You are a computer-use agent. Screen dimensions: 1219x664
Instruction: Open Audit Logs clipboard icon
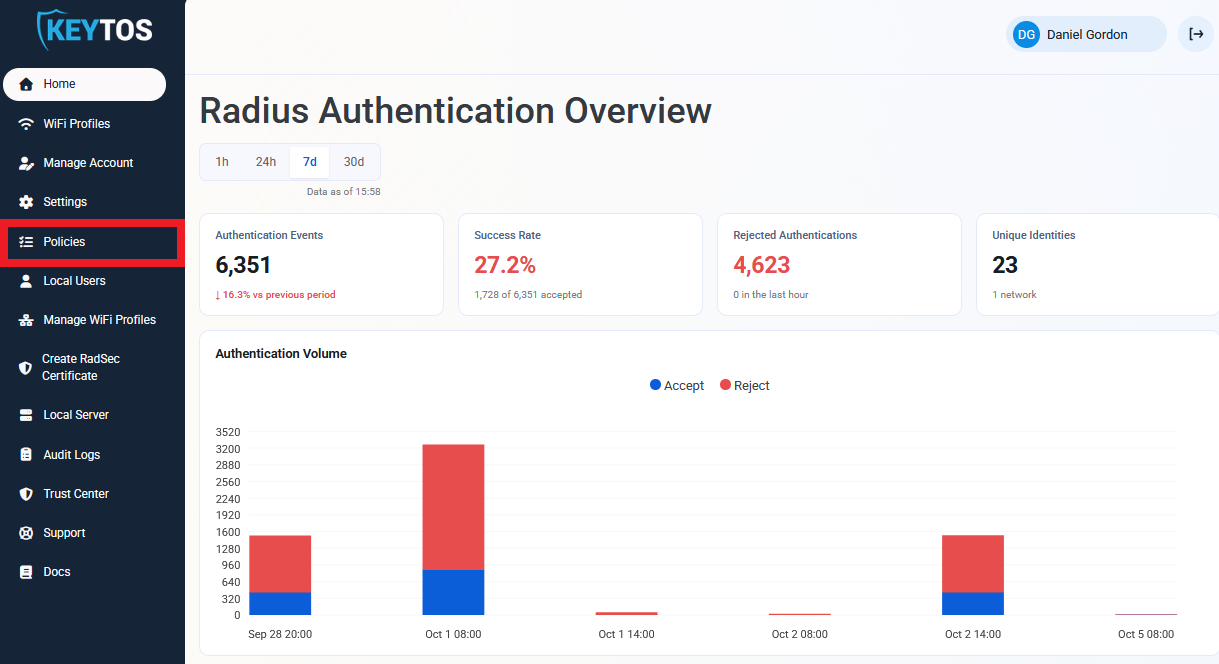click(26, 455)
